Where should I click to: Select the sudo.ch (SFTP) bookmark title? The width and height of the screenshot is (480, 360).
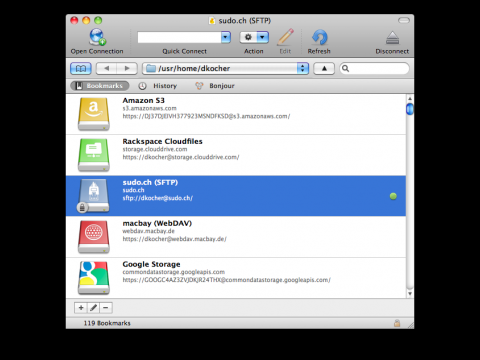click(150, 182)
